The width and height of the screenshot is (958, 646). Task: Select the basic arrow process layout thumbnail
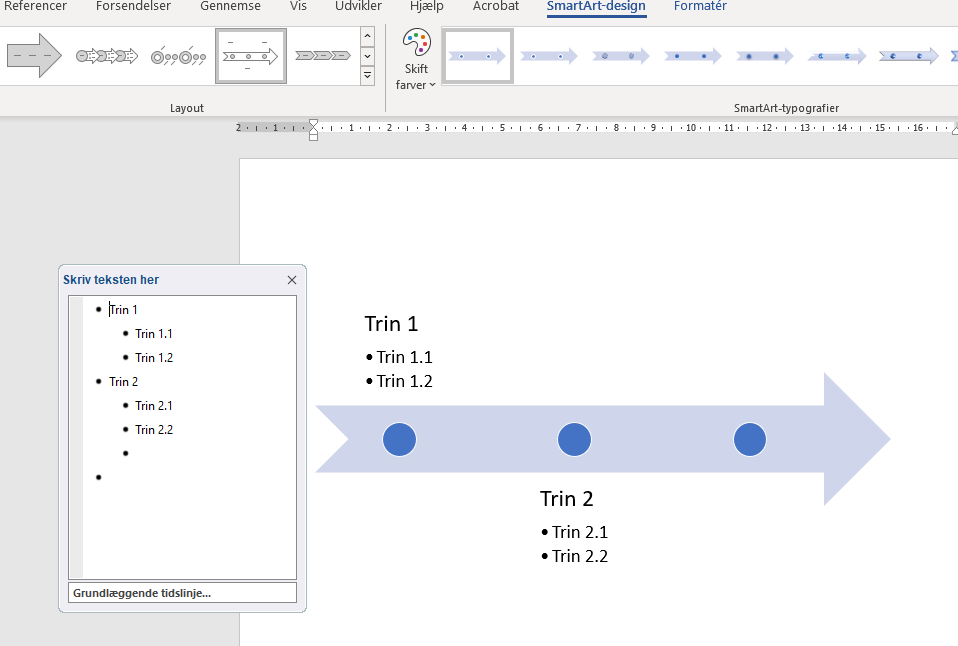coord(34,56)
